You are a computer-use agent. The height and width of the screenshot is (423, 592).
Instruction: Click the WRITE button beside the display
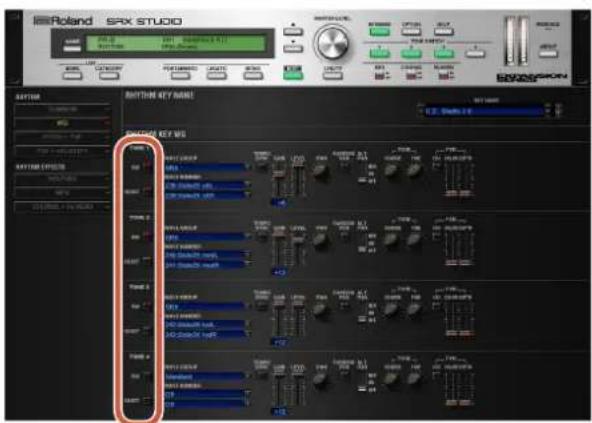[72, 48]
